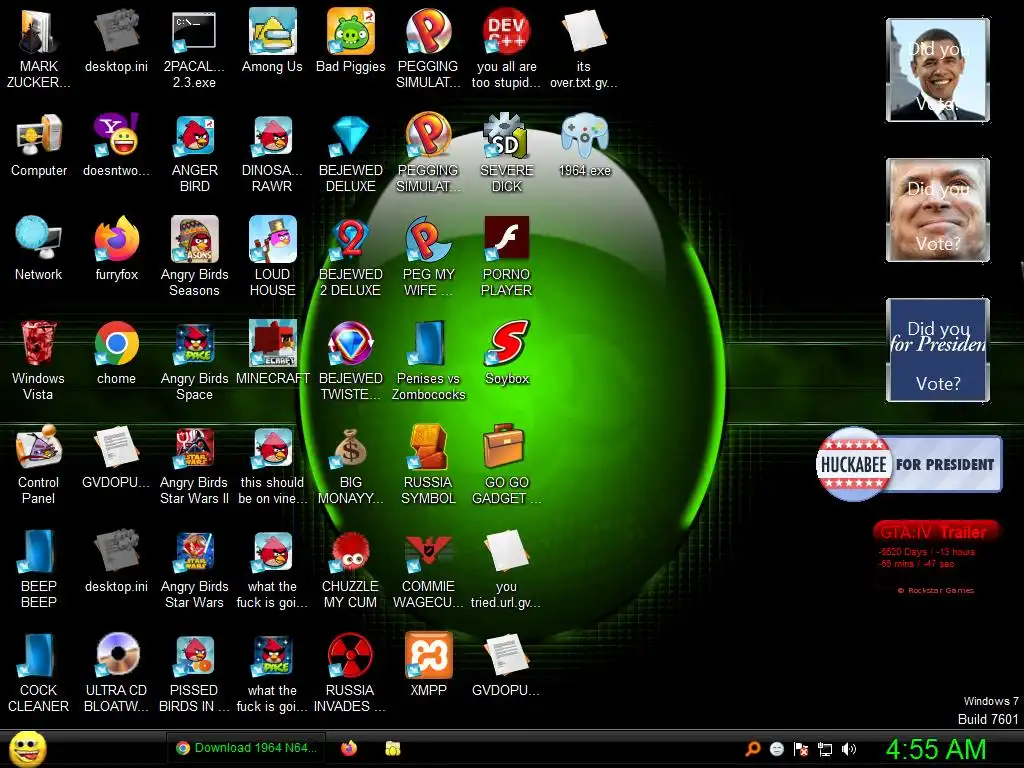Image resolution: width=1024 pixels, height=768 pixels.
Task: Open the volume speaker tray icon
Action: [848, 749]
